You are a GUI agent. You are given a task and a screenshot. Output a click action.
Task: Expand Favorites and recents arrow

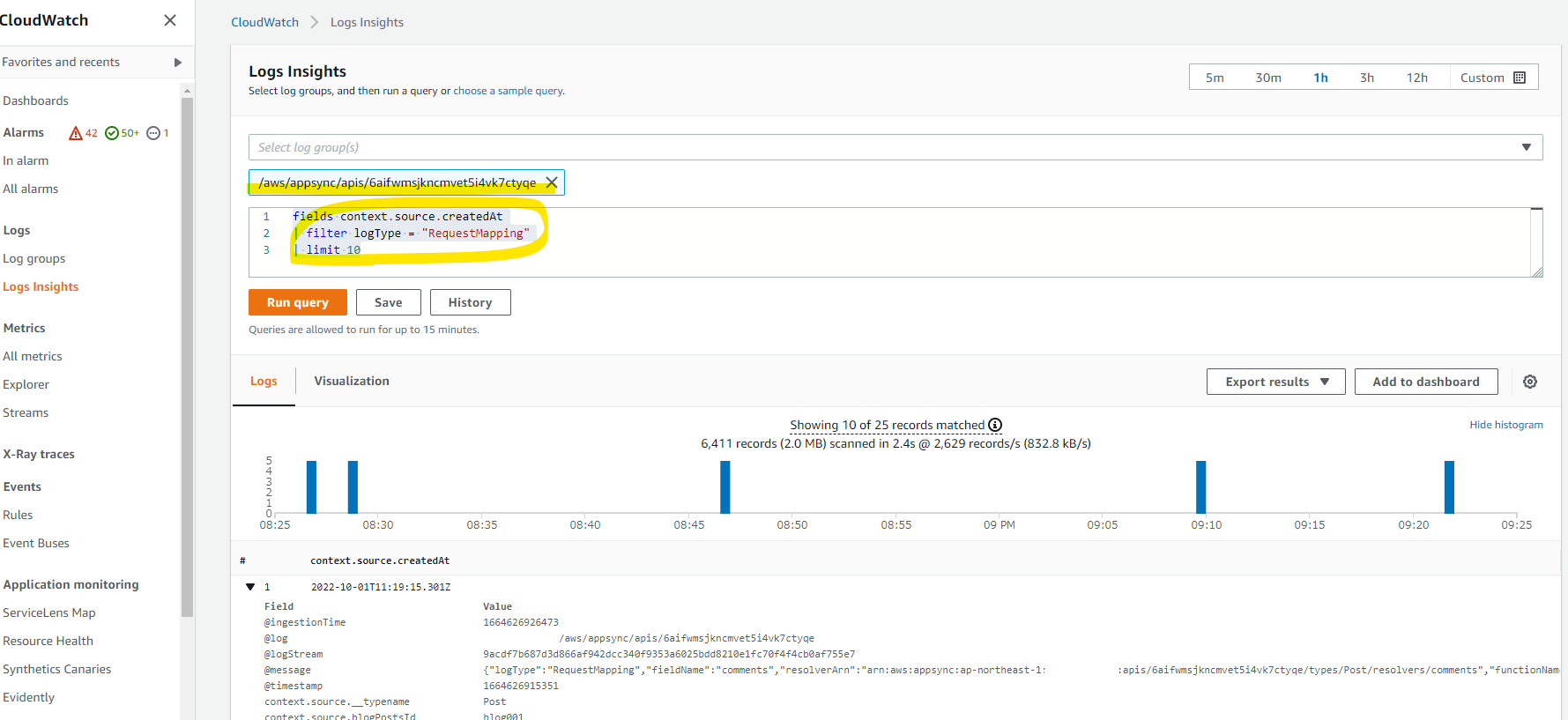(x=178, y=63)
